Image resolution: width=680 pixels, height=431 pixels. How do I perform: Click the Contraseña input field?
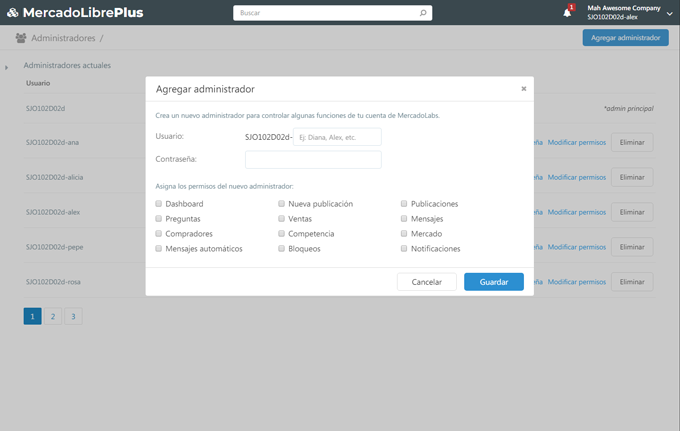click(313, 160)
